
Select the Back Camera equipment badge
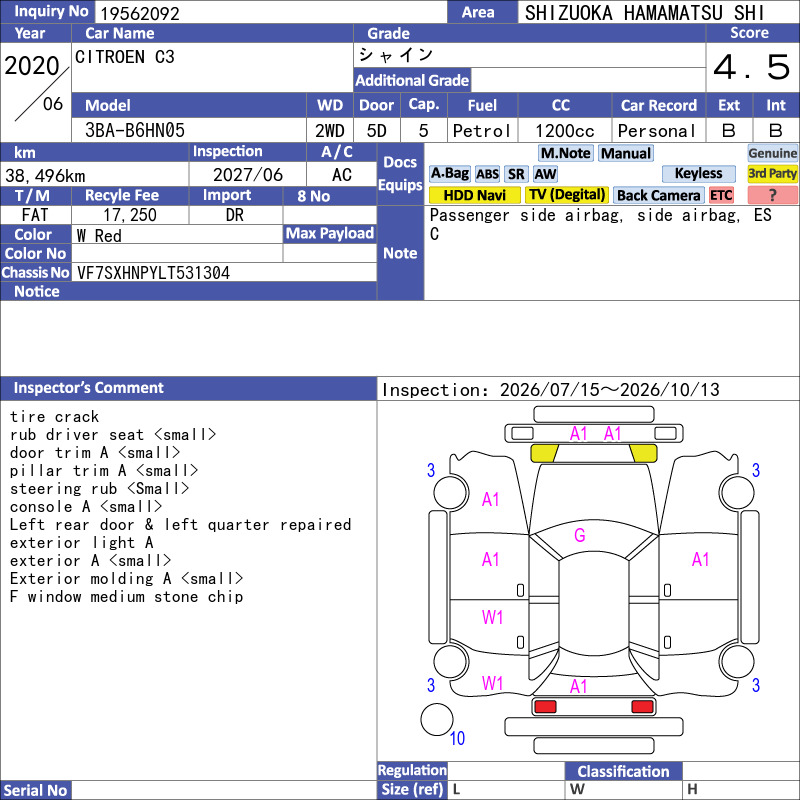pyautogui.click(x=658, y=195)
